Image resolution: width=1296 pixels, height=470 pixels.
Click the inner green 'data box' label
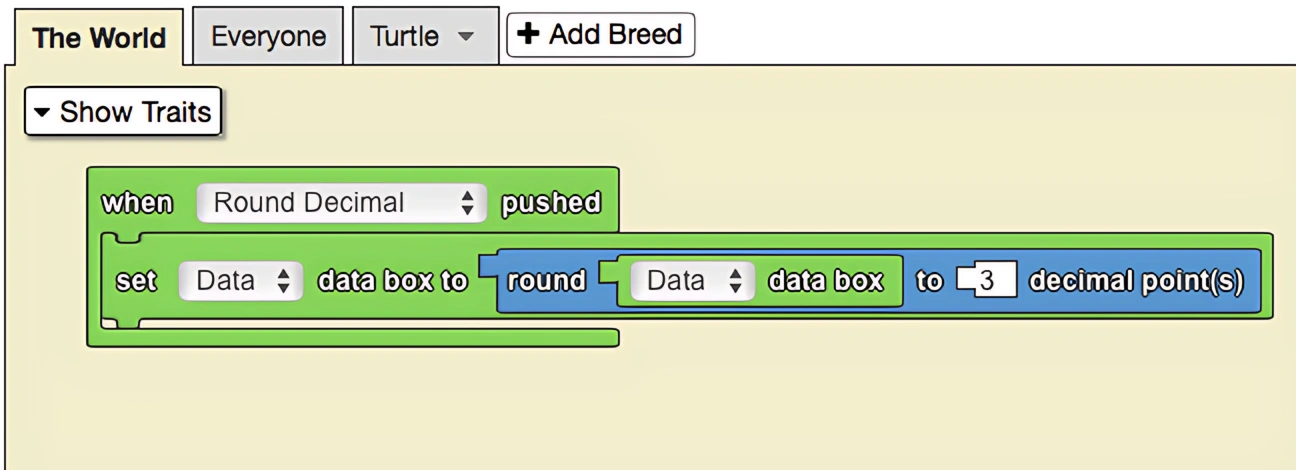pyautogui.click(x=826, y=281)
